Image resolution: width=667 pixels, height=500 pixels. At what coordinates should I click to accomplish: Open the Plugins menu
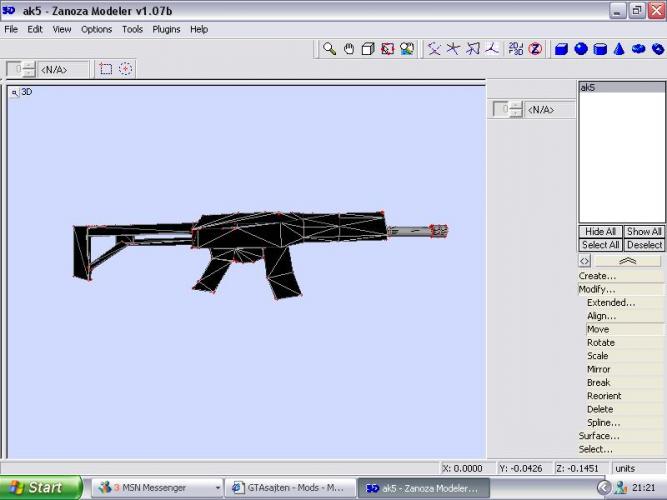point(166,29)
